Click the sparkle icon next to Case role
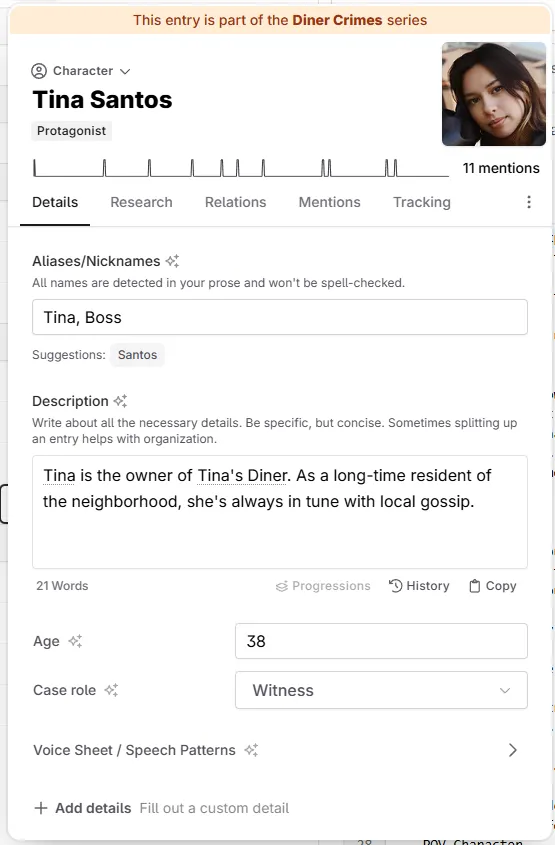This screenshot has width=555, height=845. click(112, 690)
